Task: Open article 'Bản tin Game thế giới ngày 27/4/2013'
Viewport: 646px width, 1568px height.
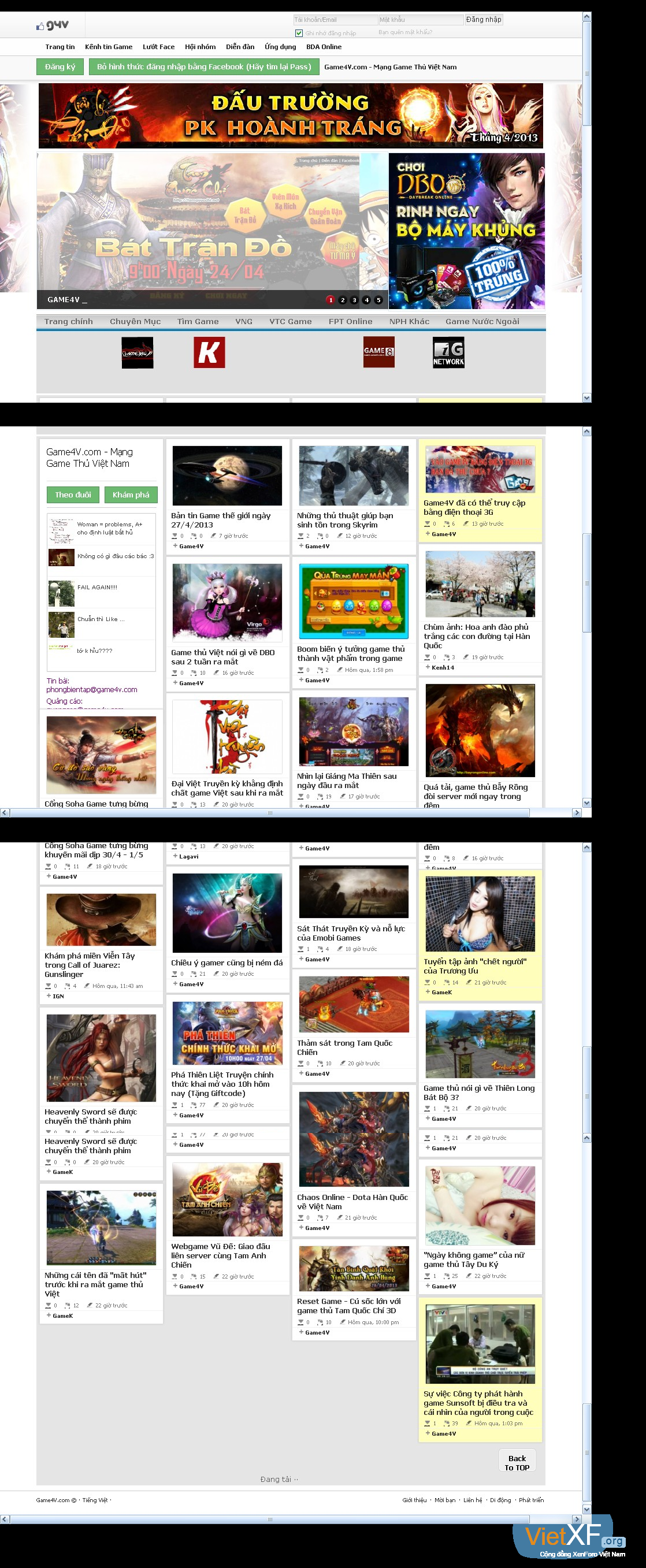Action: [x=221, y=520]
